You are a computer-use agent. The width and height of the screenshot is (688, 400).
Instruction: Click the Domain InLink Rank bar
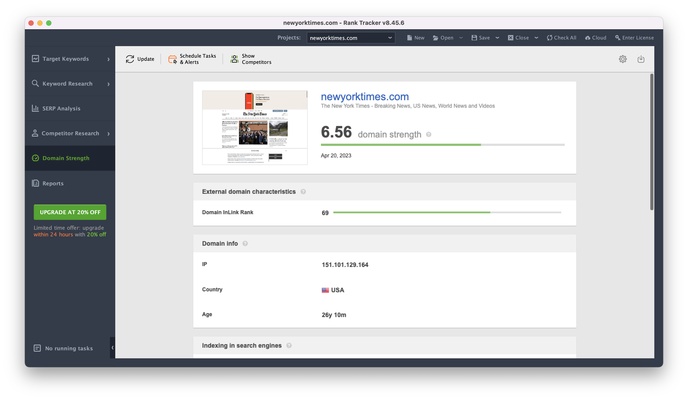(447, 212)
